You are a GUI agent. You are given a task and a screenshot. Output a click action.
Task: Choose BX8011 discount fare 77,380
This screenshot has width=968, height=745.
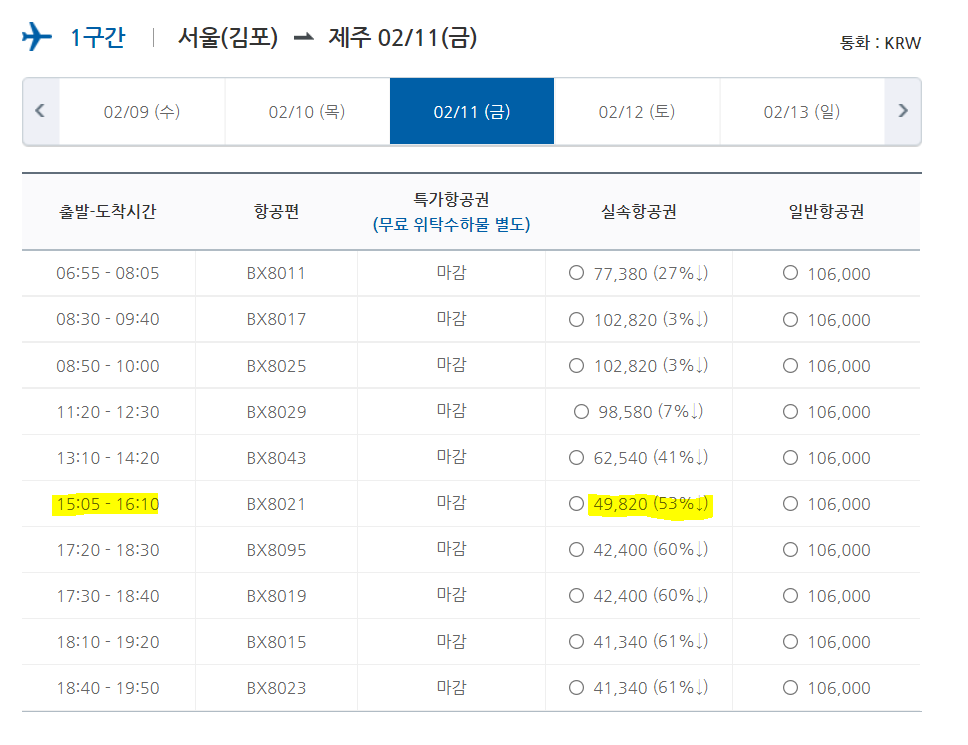(x=576, y=273)
